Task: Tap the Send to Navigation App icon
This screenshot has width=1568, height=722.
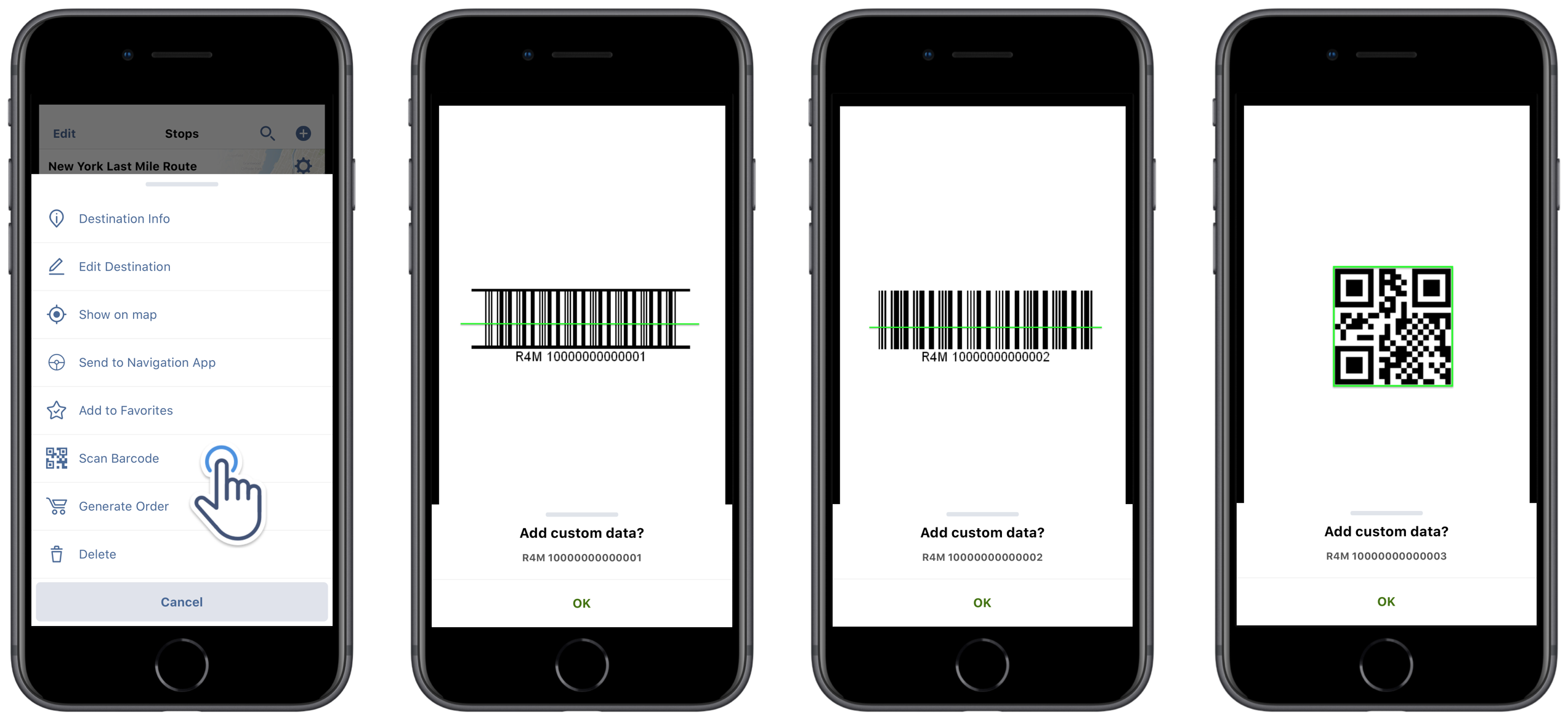Action: tap(57, 362)
